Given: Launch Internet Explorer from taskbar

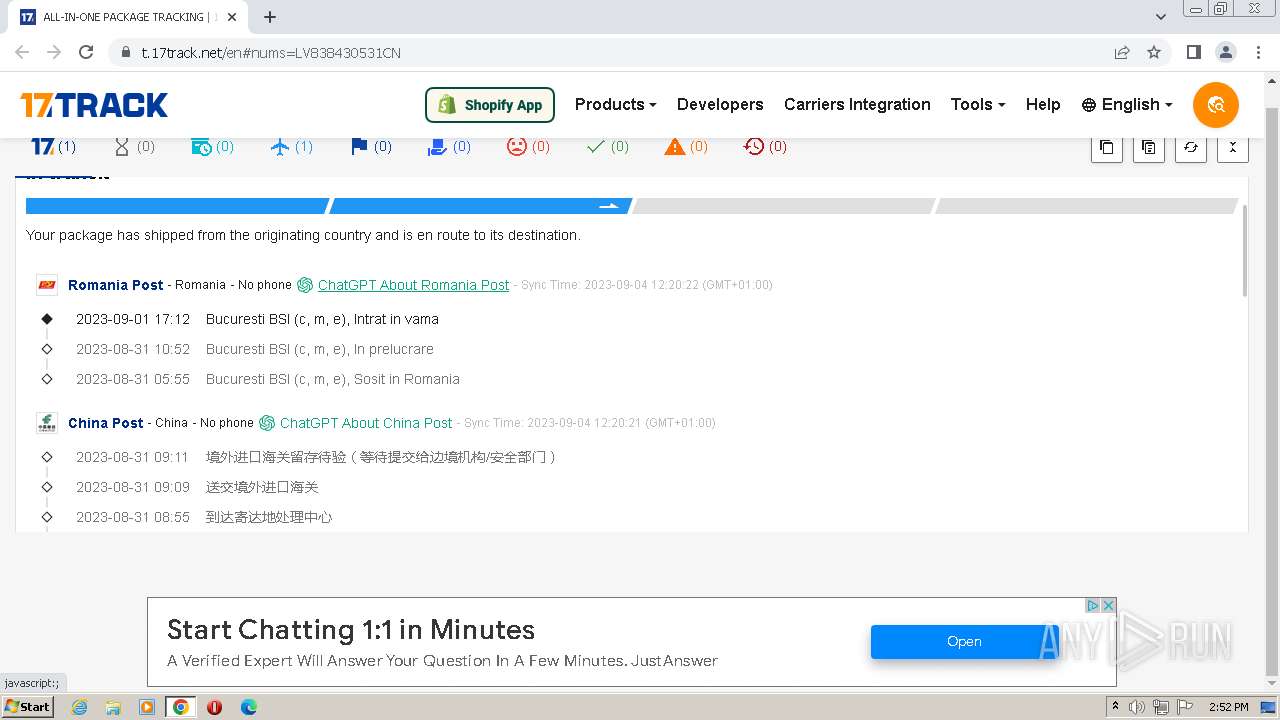Looking at the screenshot, I should [x=79, y=707].
